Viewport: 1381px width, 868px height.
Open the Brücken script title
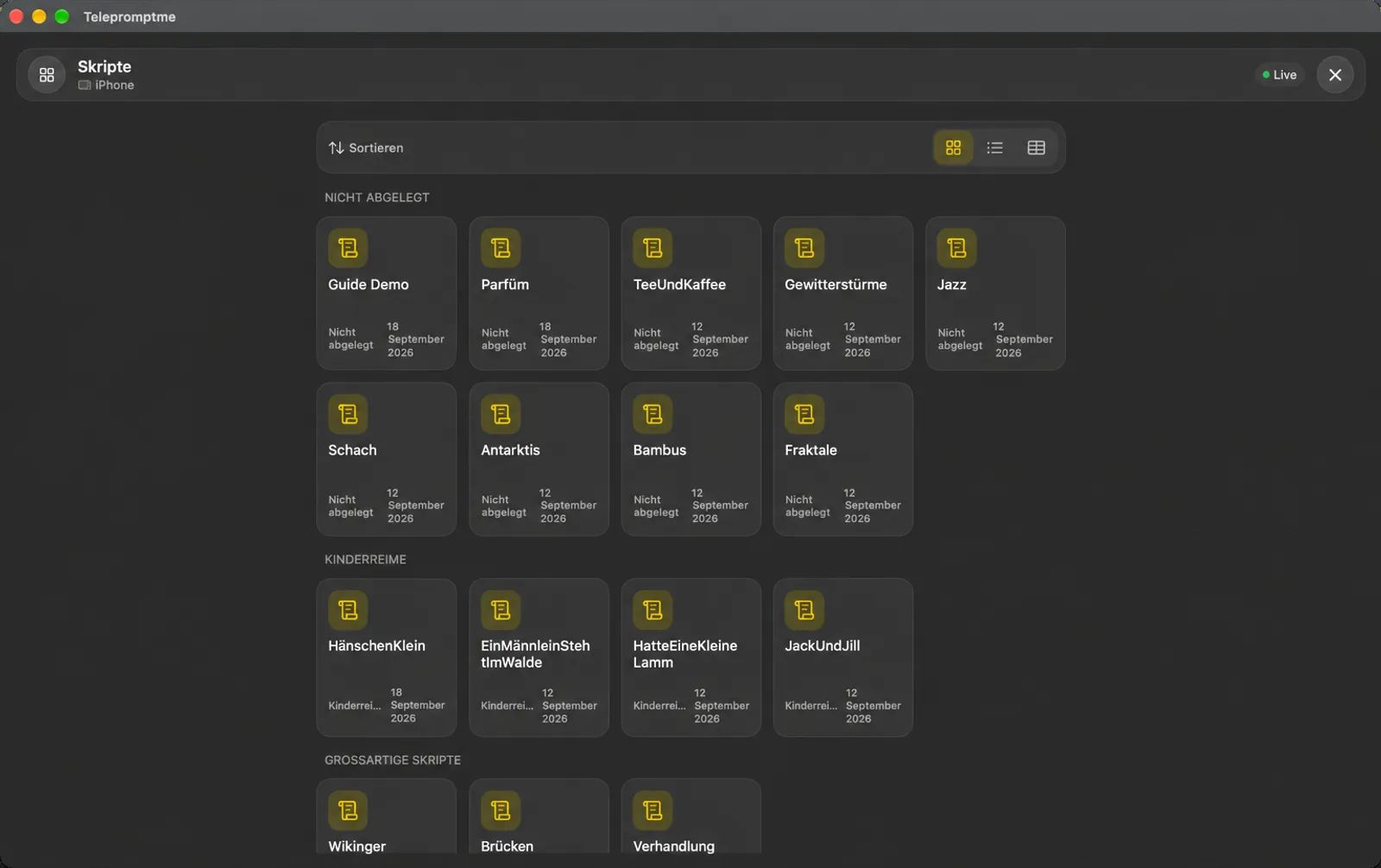pyautogui.click(x=507, y=846)
